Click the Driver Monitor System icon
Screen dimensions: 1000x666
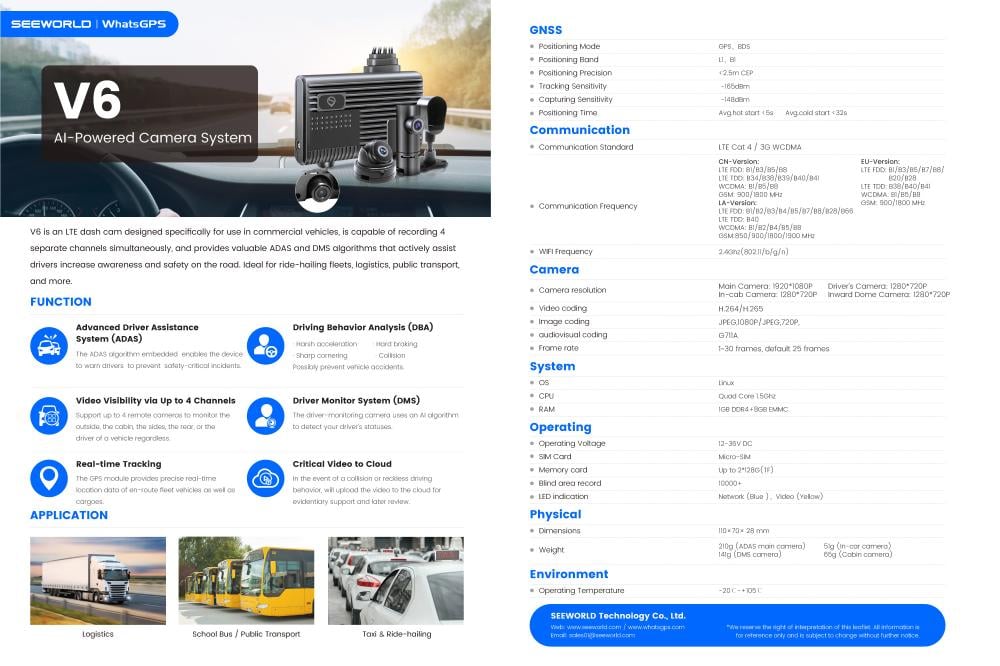265,415
